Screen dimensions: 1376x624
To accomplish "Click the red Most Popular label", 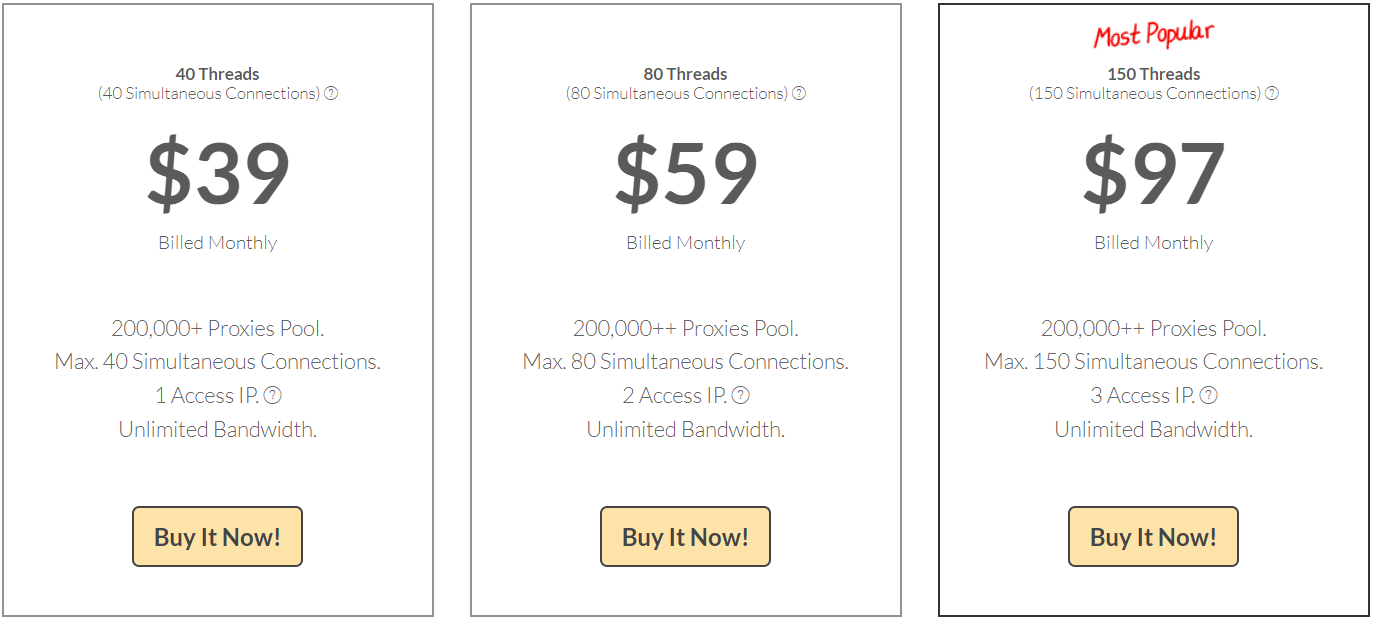I will click(x=1153, y=36).
